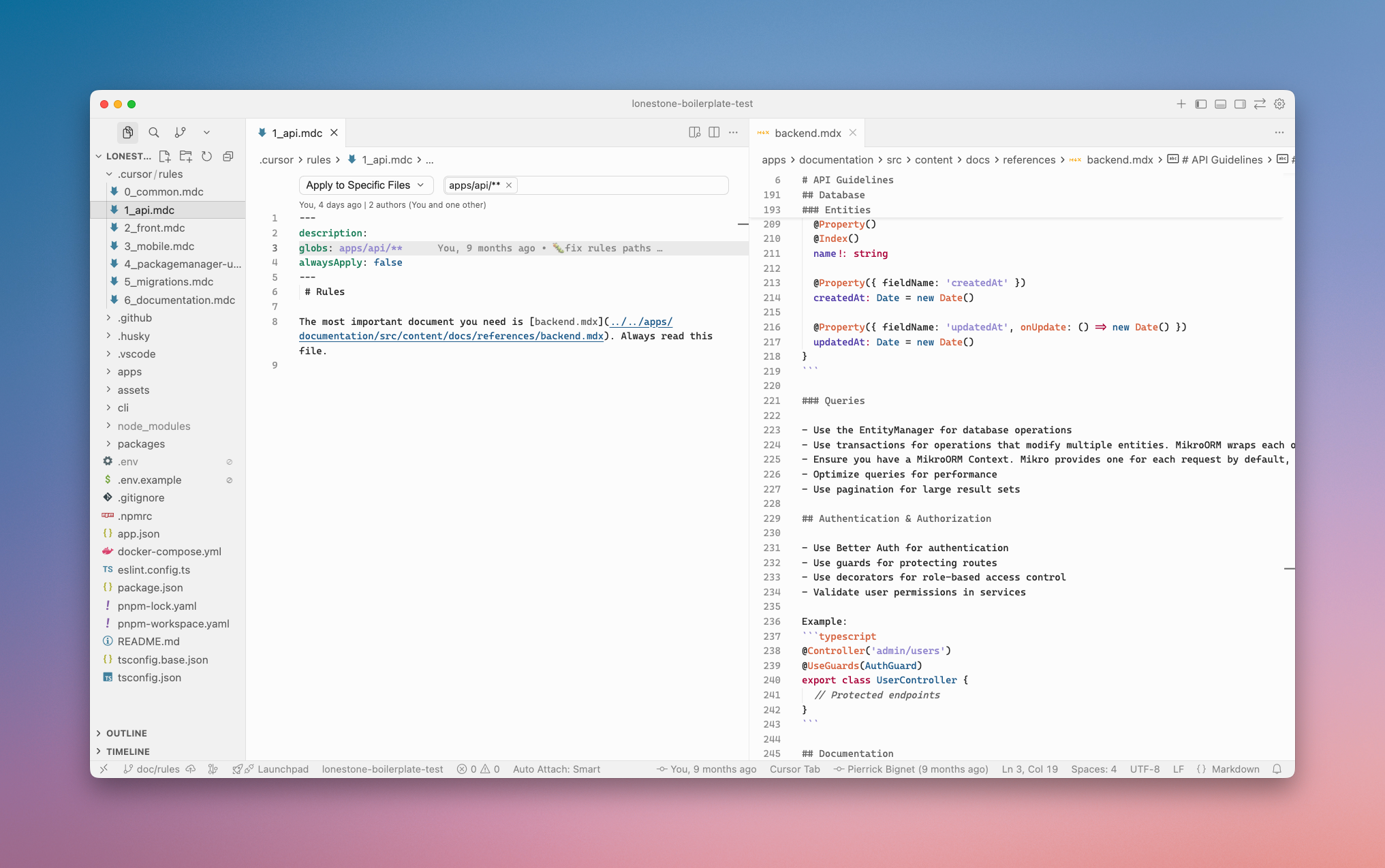Expand the OUTLINE section
The image size is (1385, 868).
126,733
